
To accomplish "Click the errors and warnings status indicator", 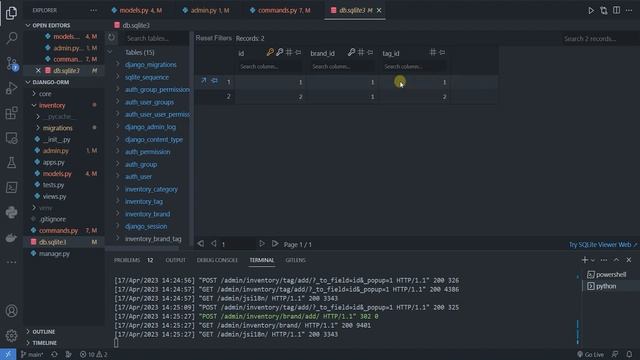I will [x=93, y=354].
